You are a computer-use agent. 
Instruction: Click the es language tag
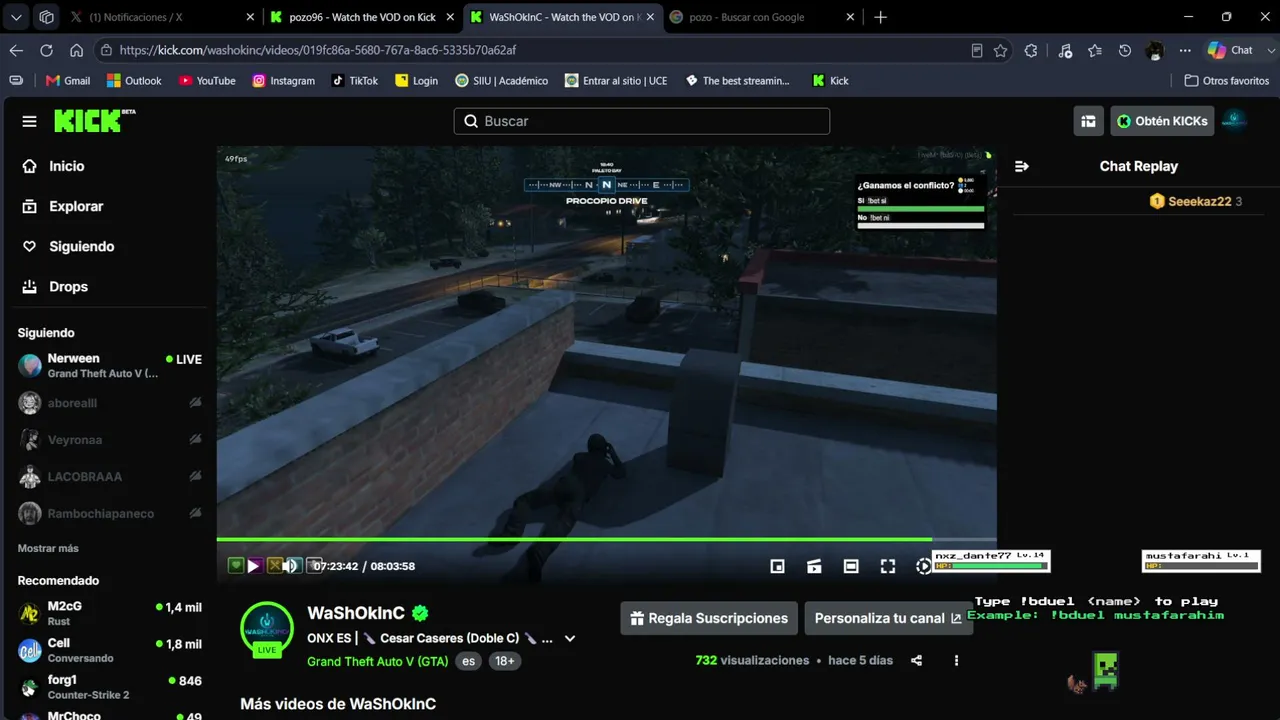click(x=467, y=661)
